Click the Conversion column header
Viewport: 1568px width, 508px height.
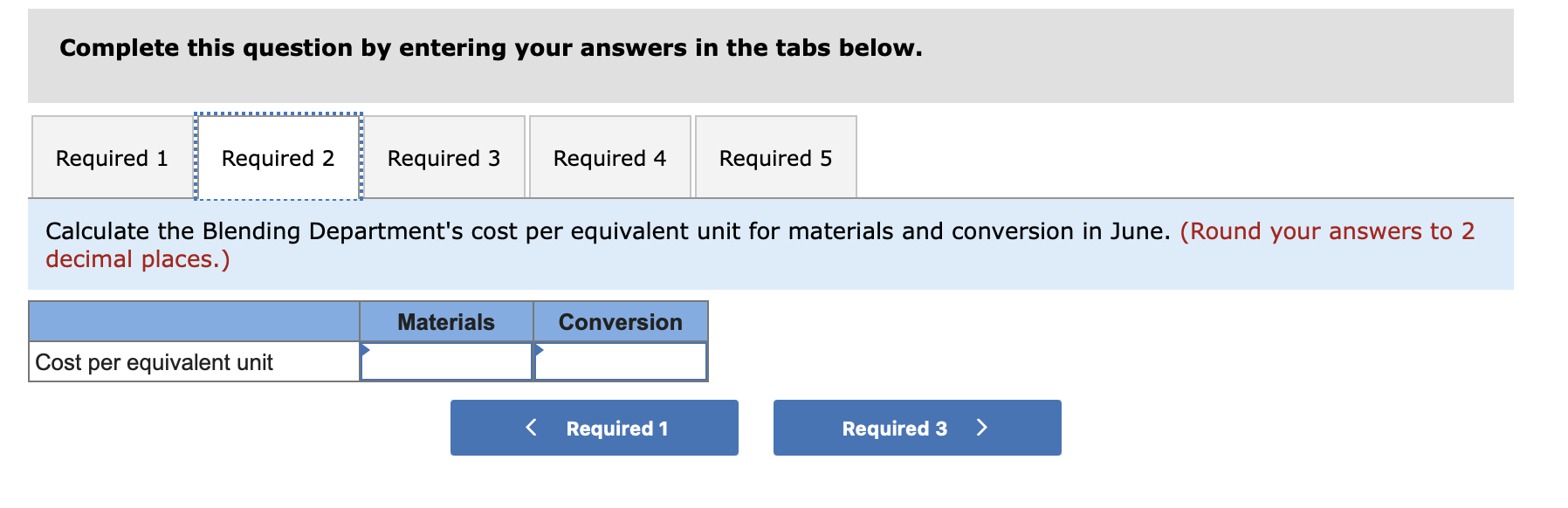click(x=621, y=322)
